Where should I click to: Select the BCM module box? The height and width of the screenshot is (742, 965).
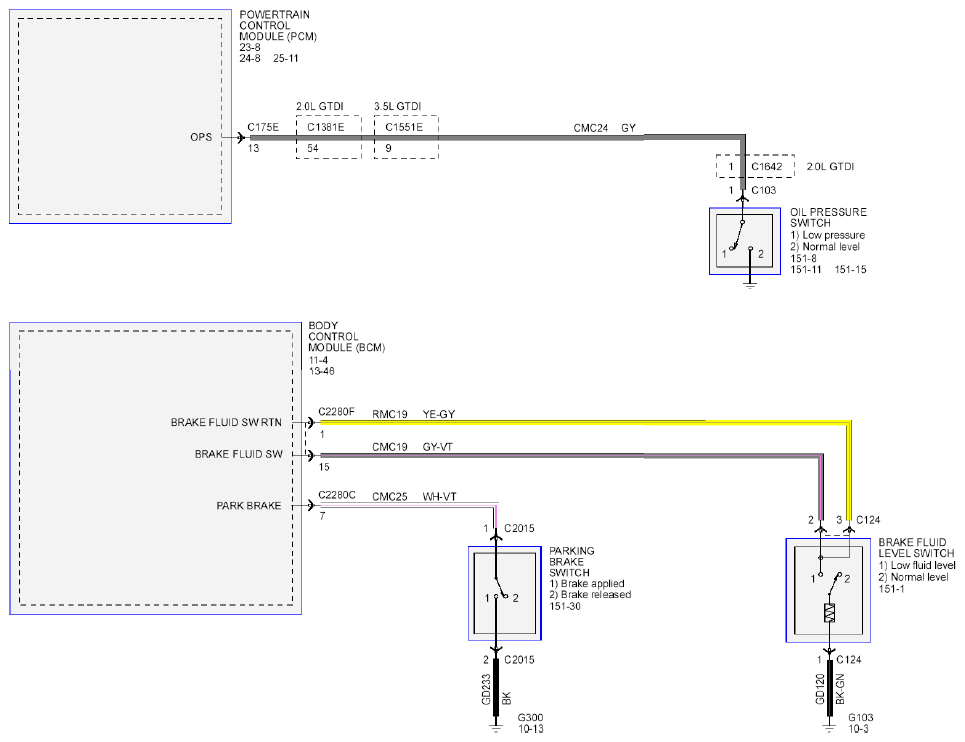[x=156, y=468]
